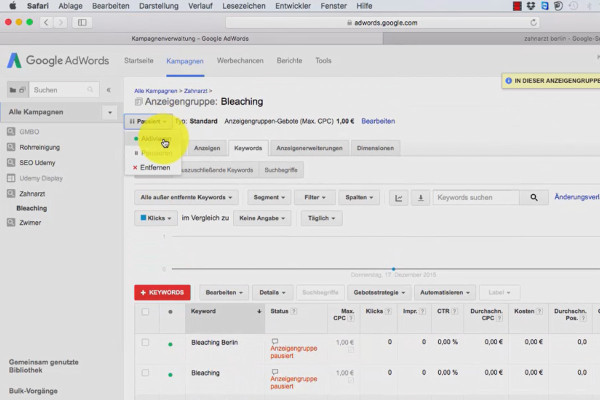Click the folder view icon beside Suchen
This screenshot has width=600, height=400.
click(17, 90)
